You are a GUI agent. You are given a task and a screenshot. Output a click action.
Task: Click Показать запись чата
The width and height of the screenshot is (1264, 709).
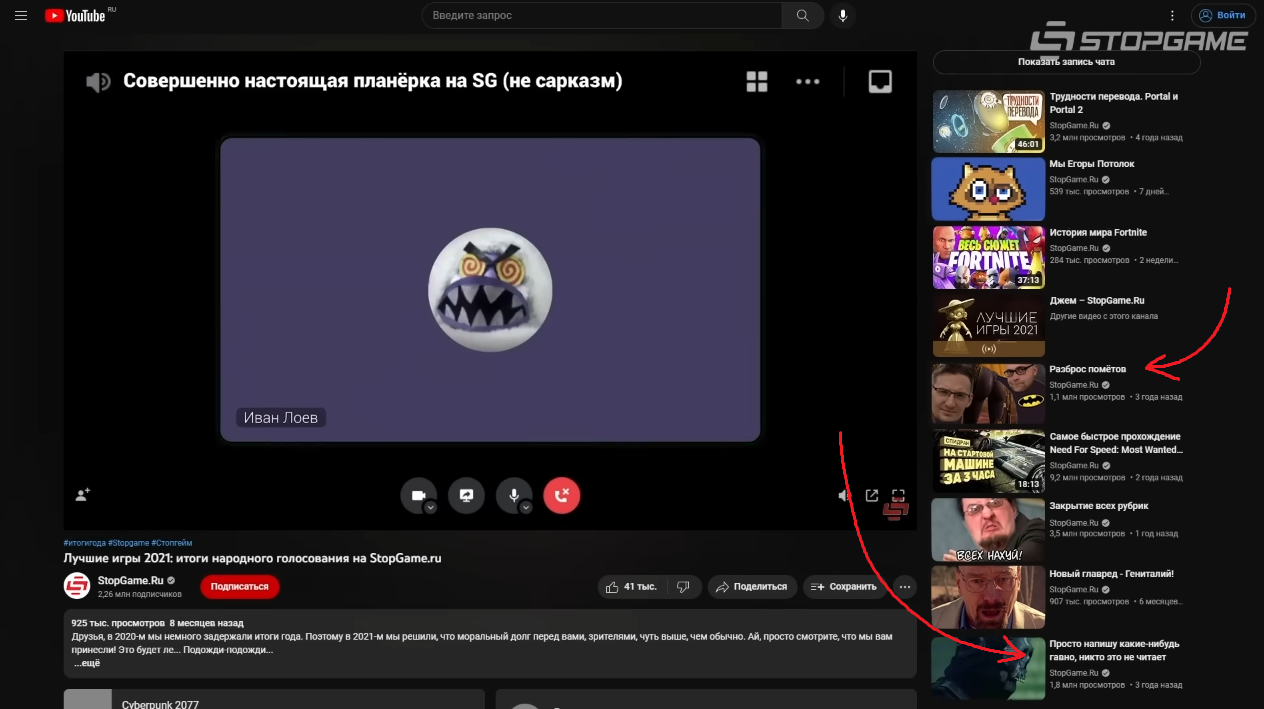point(1066,62)
